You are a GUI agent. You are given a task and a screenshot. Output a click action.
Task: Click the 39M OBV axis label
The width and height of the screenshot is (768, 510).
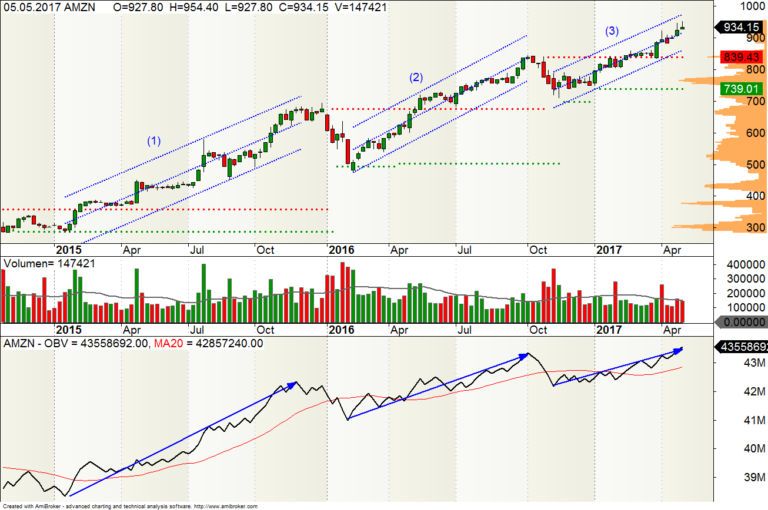coord(754,477)
